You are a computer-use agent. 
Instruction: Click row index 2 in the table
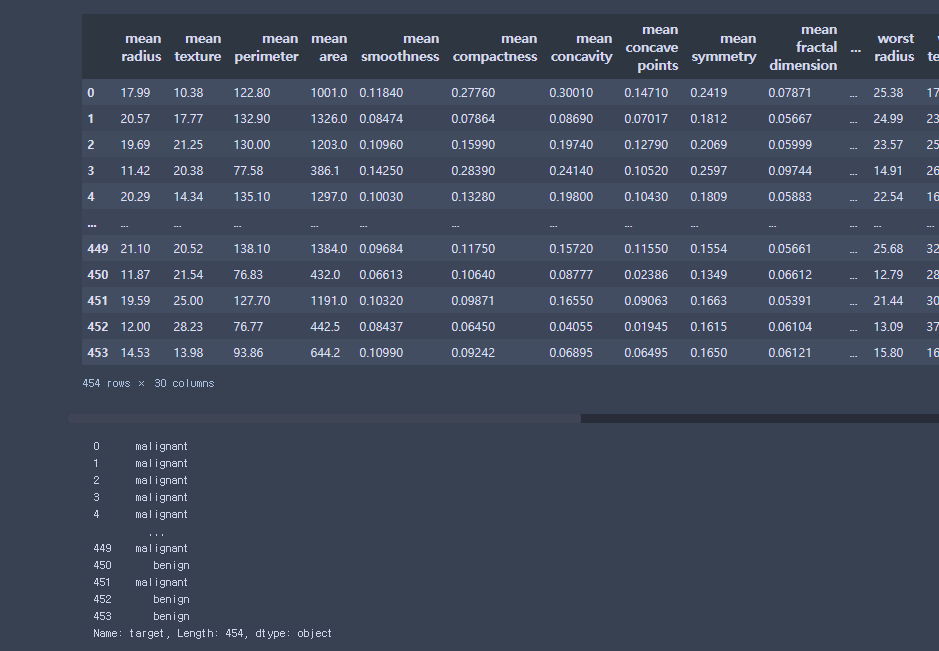[x=90, y=145]
